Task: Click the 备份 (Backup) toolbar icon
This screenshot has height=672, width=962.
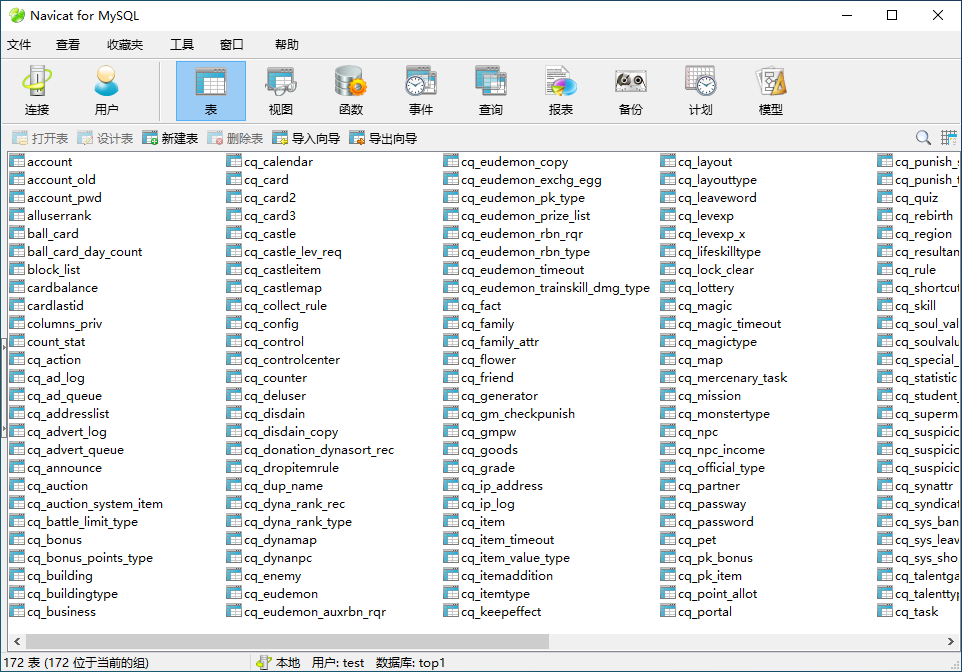Action: 630,91
